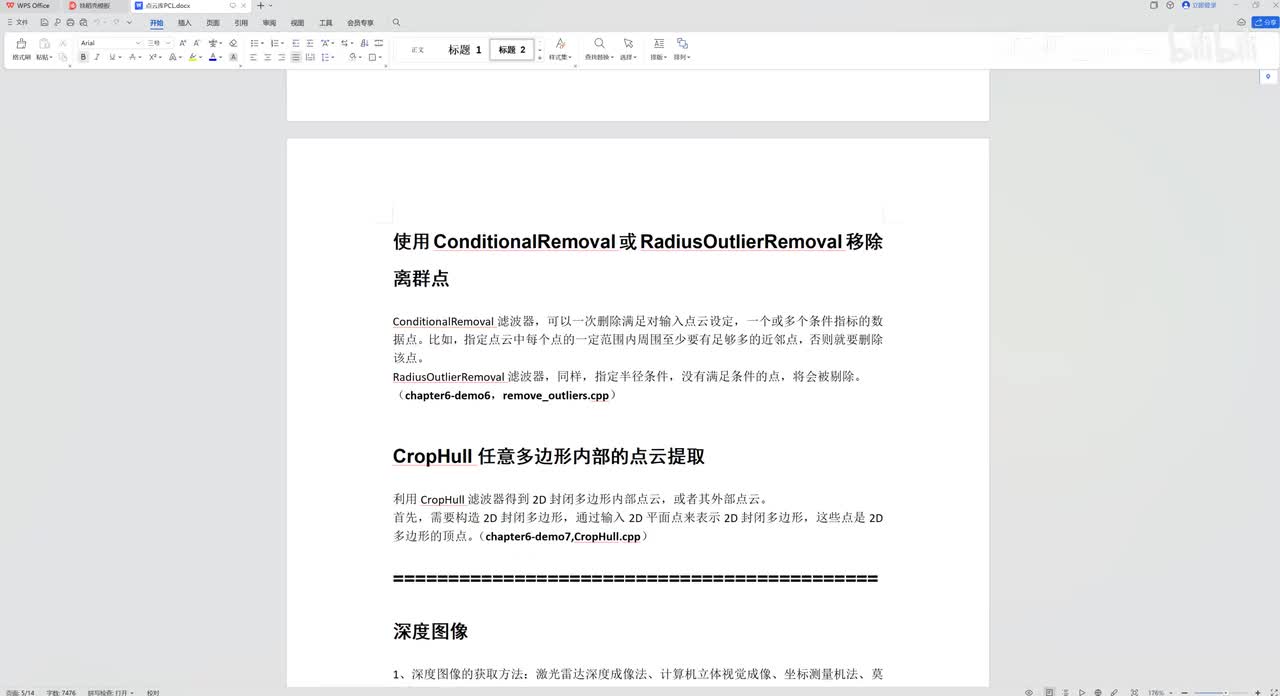Toggle Italic formatting
1280x696 pixels.
(x=97, y=57)
